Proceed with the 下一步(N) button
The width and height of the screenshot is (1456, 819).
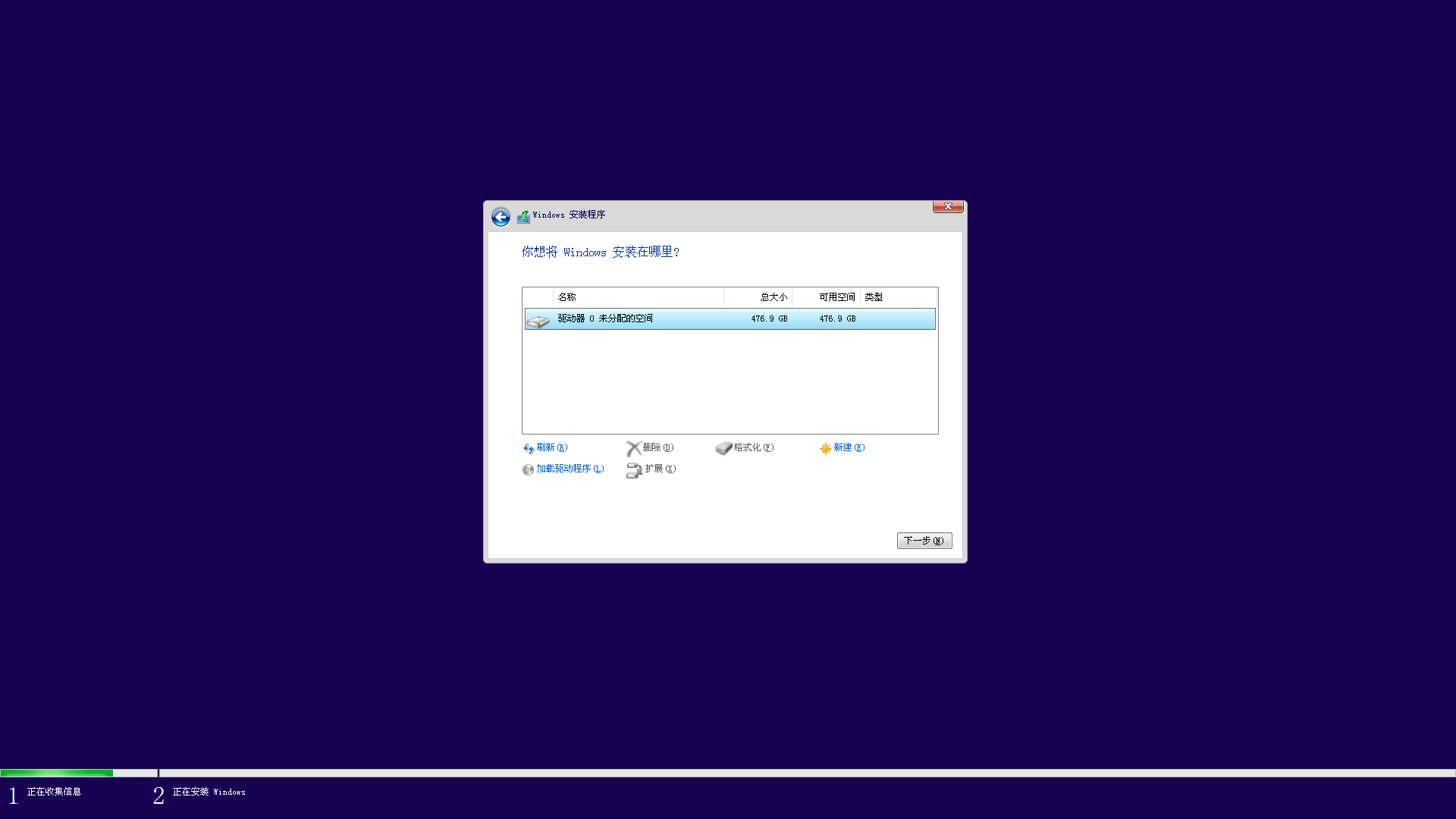pos(924,541)
